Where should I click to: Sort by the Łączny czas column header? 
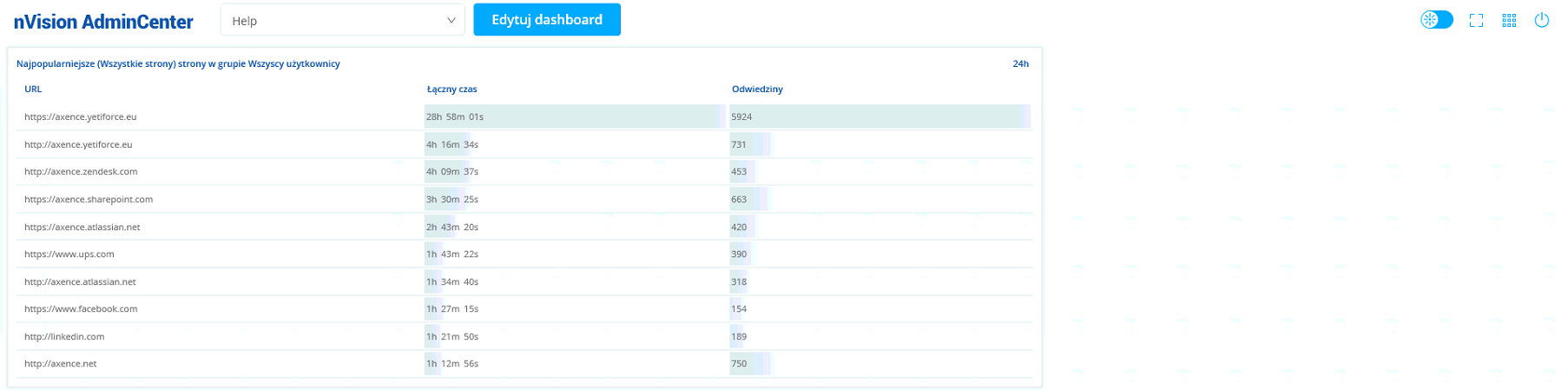451,89
